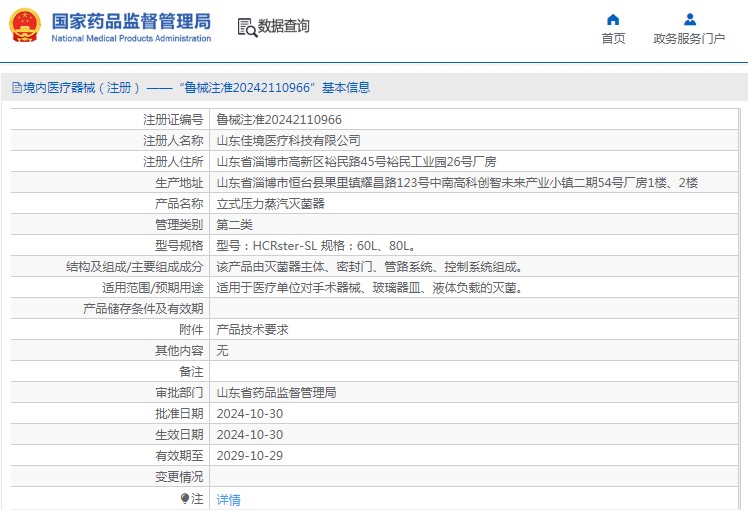Click approving department 山东省药品监督管理局

click(x=276, y=392)
